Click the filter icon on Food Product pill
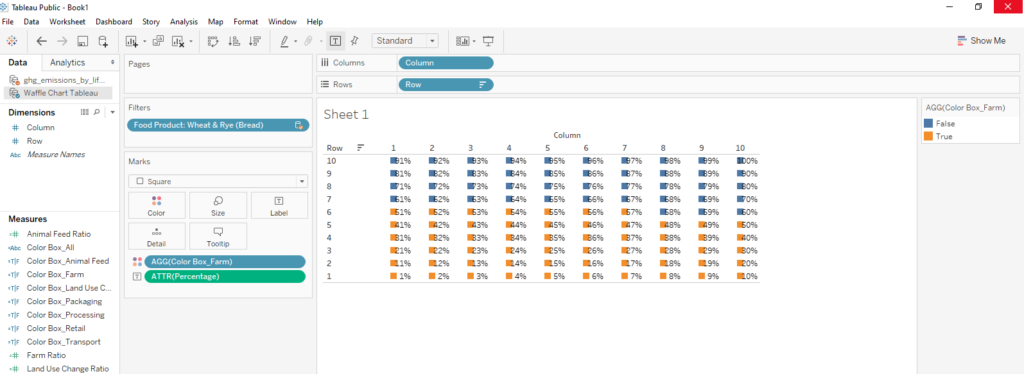This screenshot has height=374, width=1024. coord(298,125)
